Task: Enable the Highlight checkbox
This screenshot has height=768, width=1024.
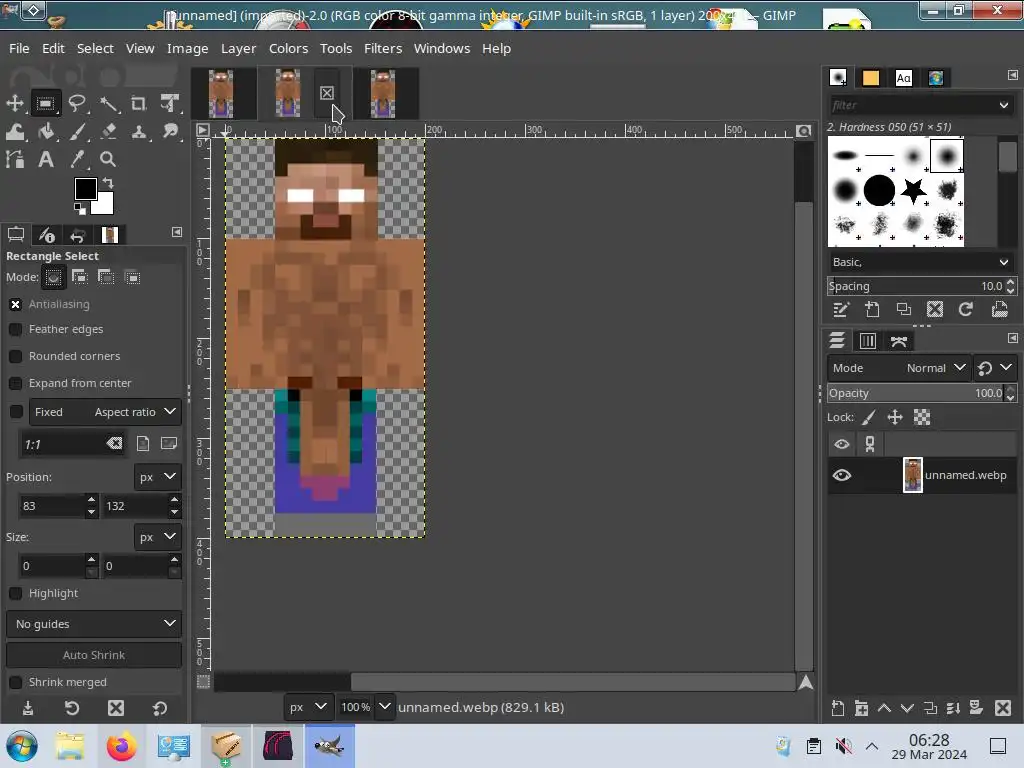Action: pyautogui.click(x=16, y=593)
